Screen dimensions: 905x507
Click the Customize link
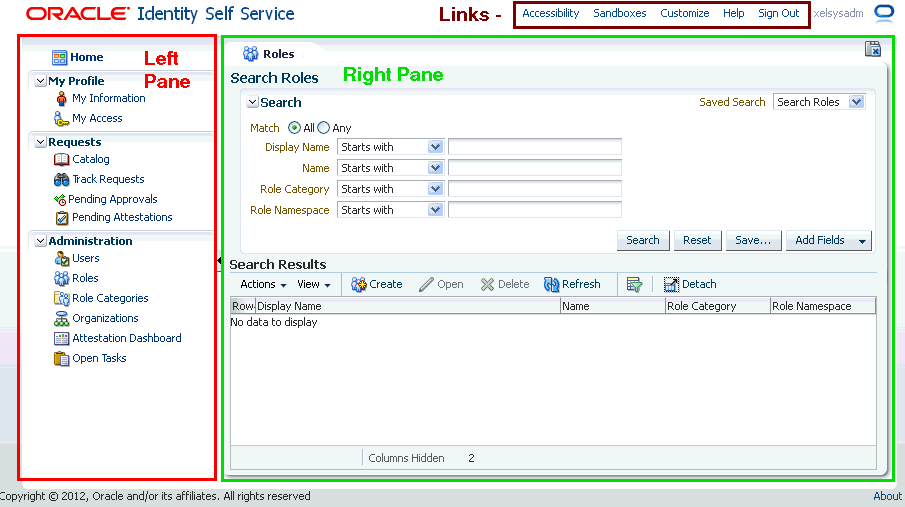point(685,13)
